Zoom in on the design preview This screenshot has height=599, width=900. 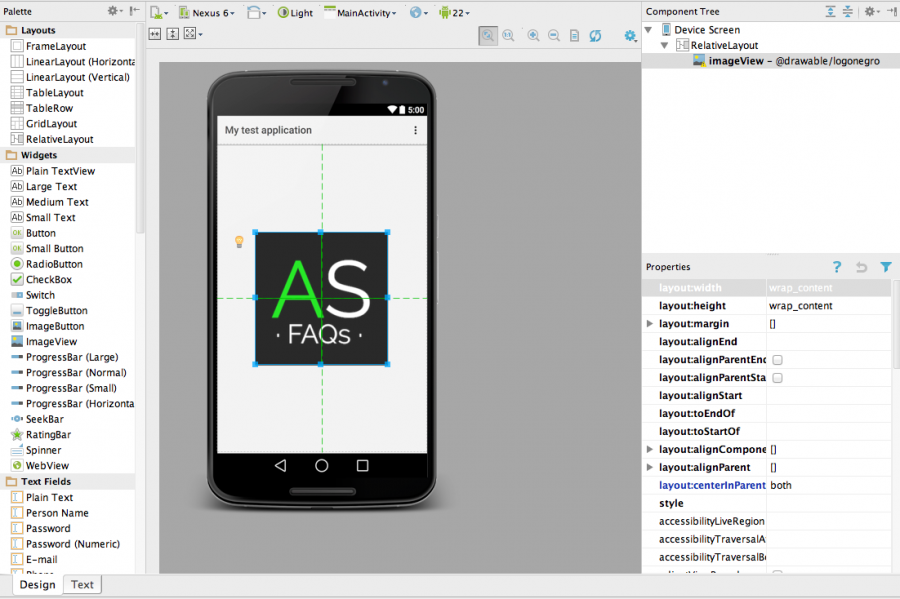531,34
